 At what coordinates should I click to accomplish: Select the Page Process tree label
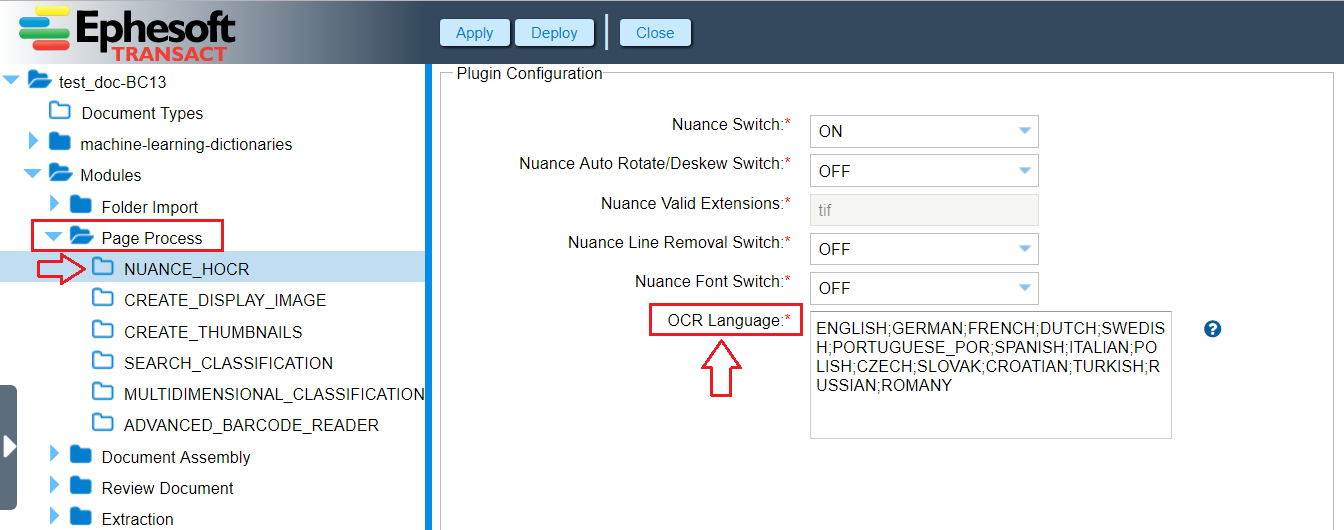tap(152, 238)
